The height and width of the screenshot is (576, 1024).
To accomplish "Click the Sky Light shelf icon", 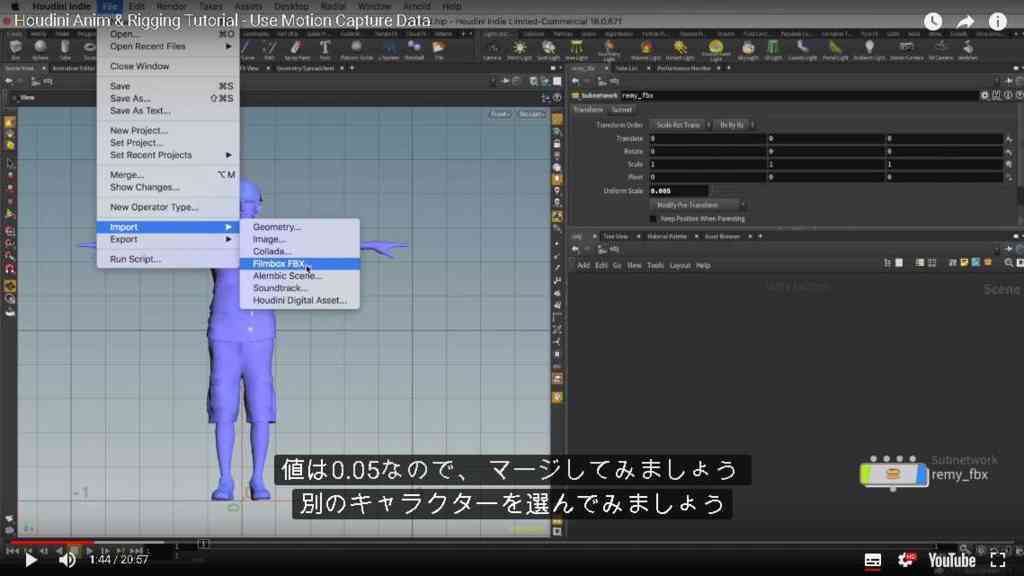I will click(748, 49).
